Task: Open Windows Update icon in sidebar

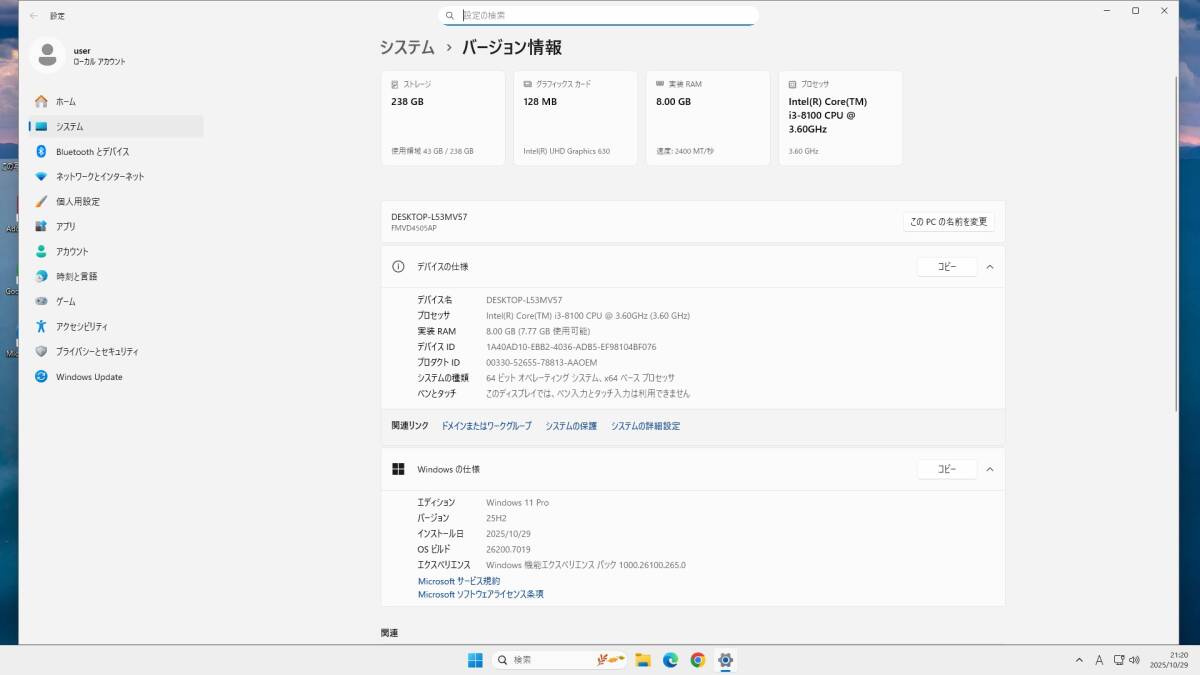Action: click(41, 377)
